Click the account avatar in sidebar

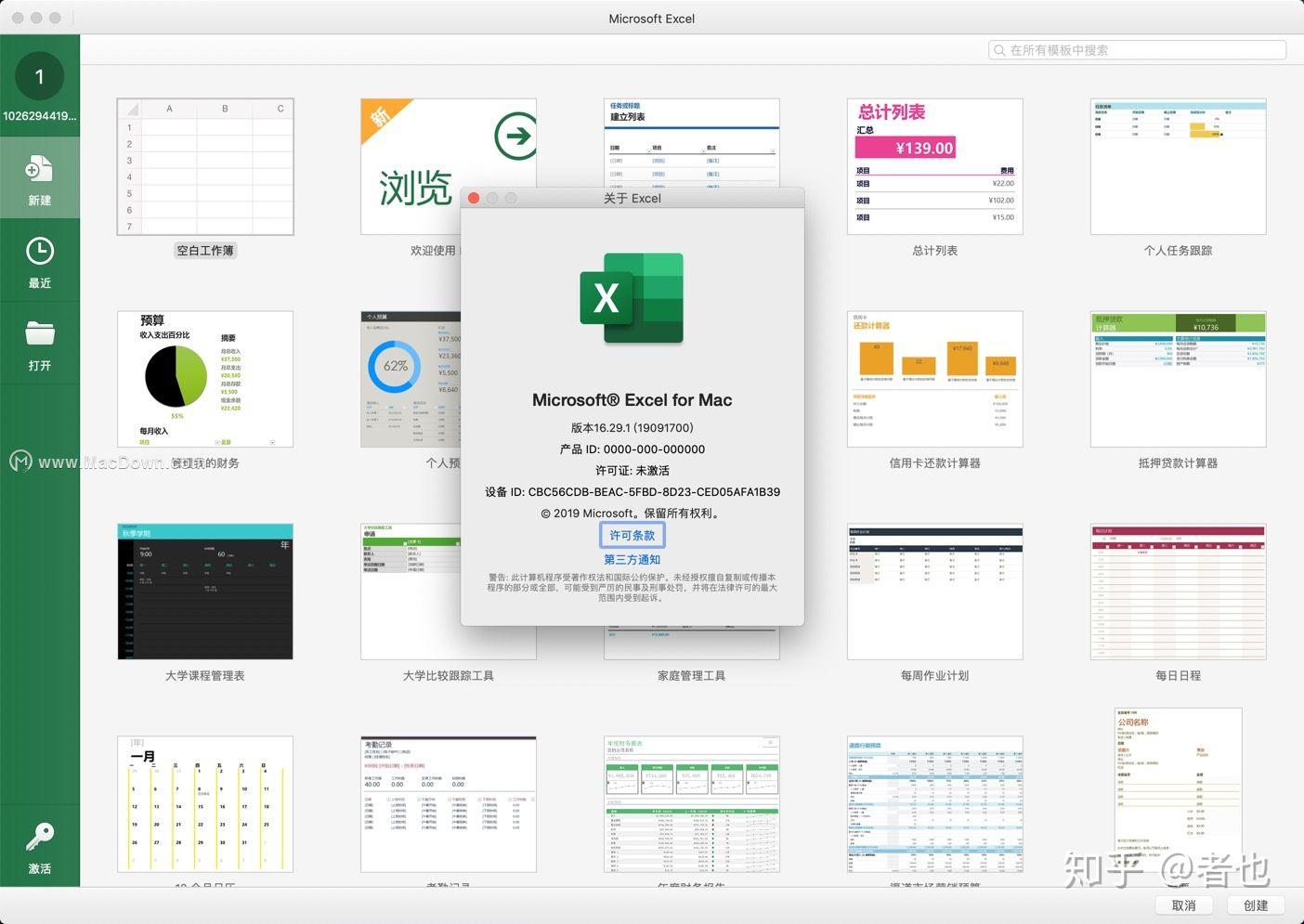click(39, 76)
